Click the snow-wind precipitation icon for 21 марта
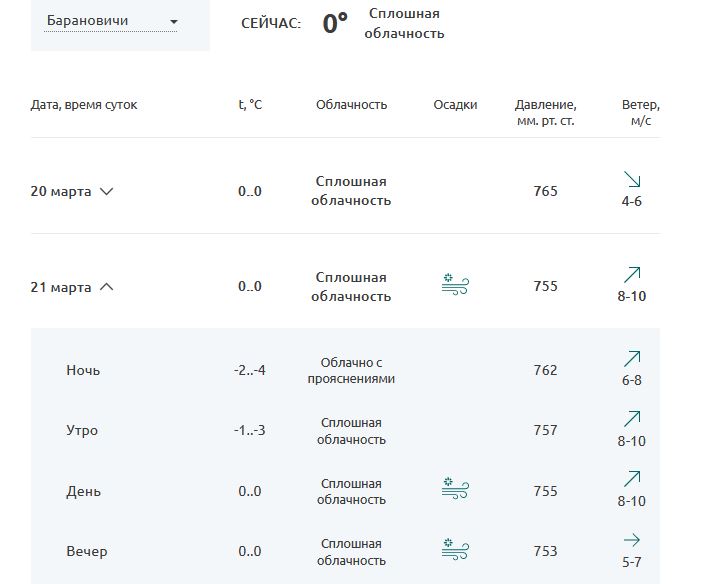Viewport: 712px width, 584px height. coord(455,284)
